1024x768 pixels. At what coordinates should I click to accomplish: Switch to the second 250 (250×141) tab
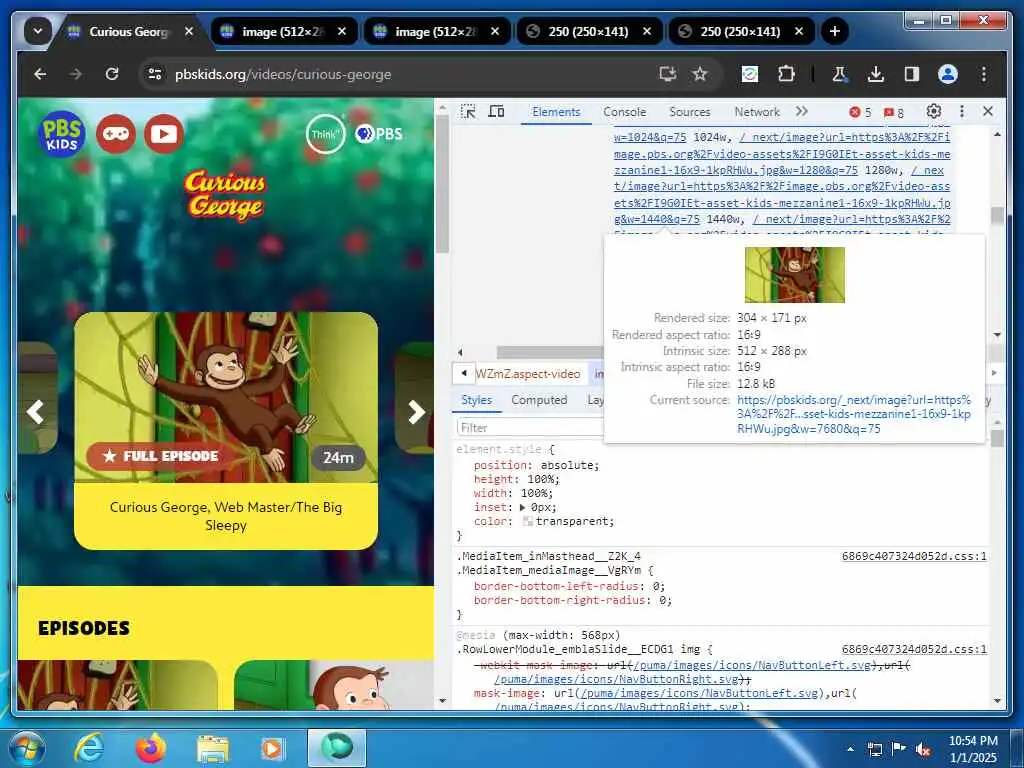pos(740,31)
